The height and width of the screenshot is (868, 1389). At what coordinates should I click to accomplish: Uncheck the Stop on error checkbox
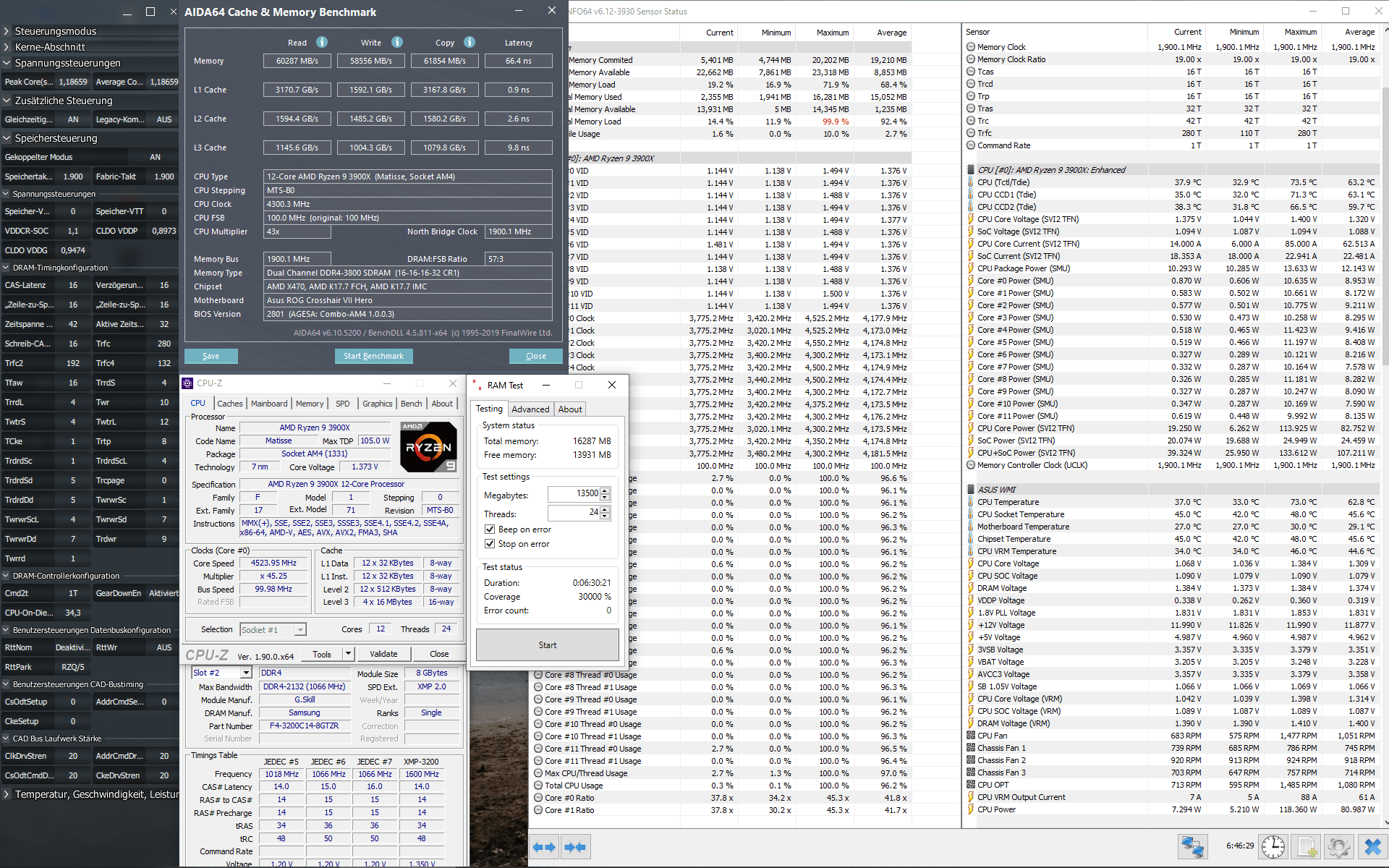pyautogui.click(x=490, y=544)
